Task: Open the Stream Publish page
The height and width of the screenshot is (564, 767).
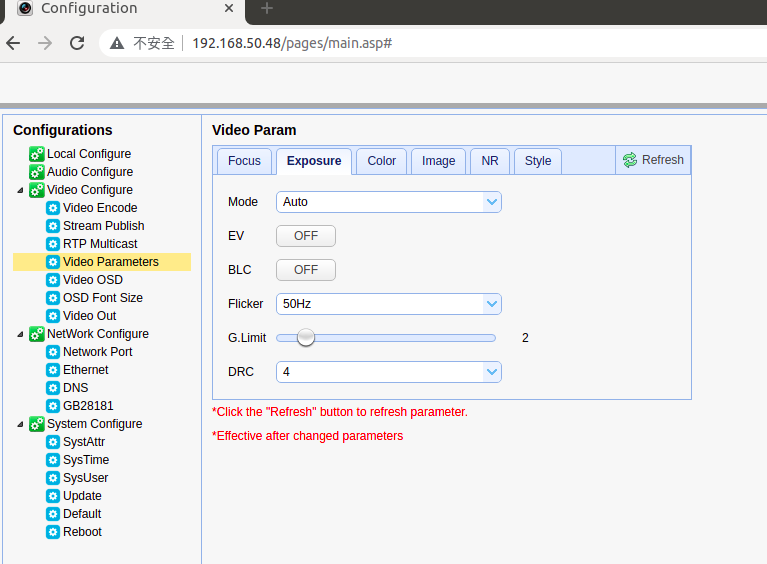Action: click(x=104, y=226)
